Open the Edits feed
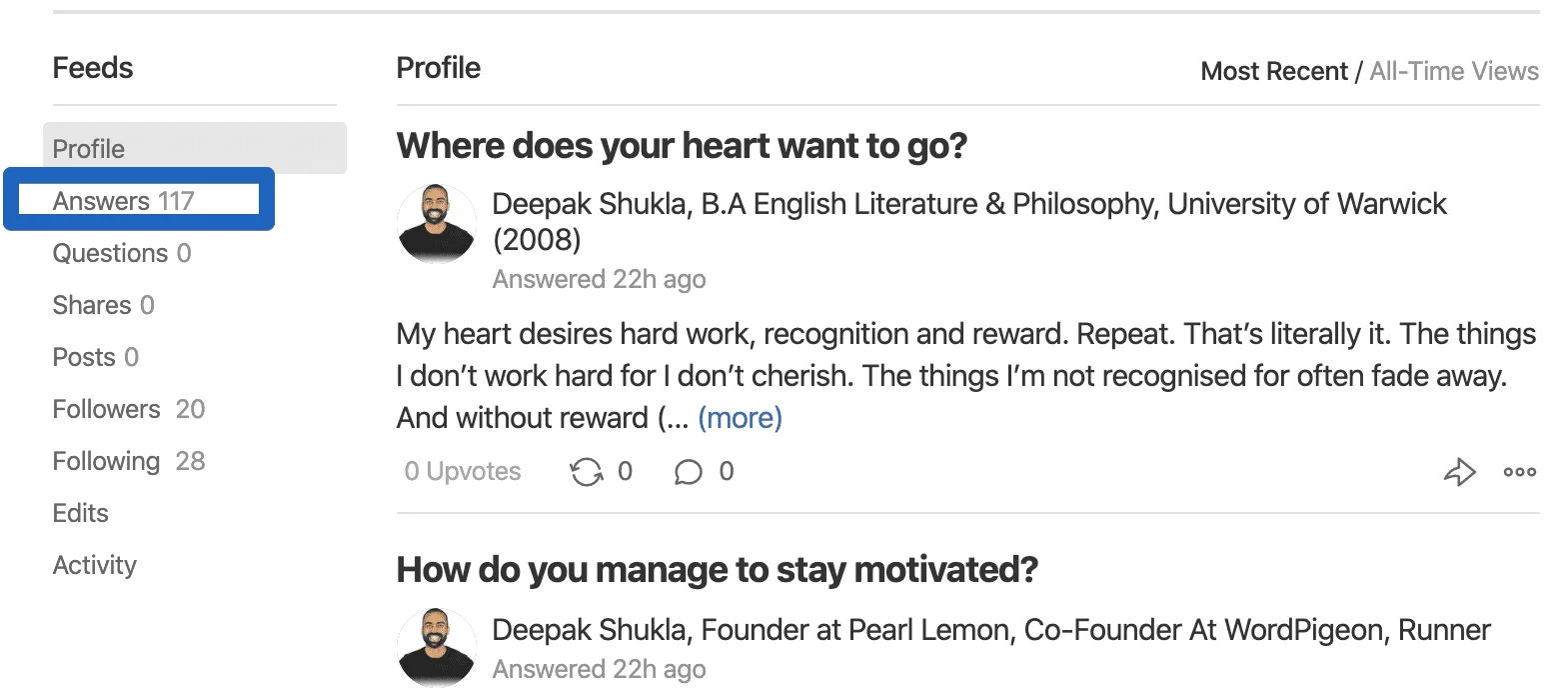 point(81,513)
